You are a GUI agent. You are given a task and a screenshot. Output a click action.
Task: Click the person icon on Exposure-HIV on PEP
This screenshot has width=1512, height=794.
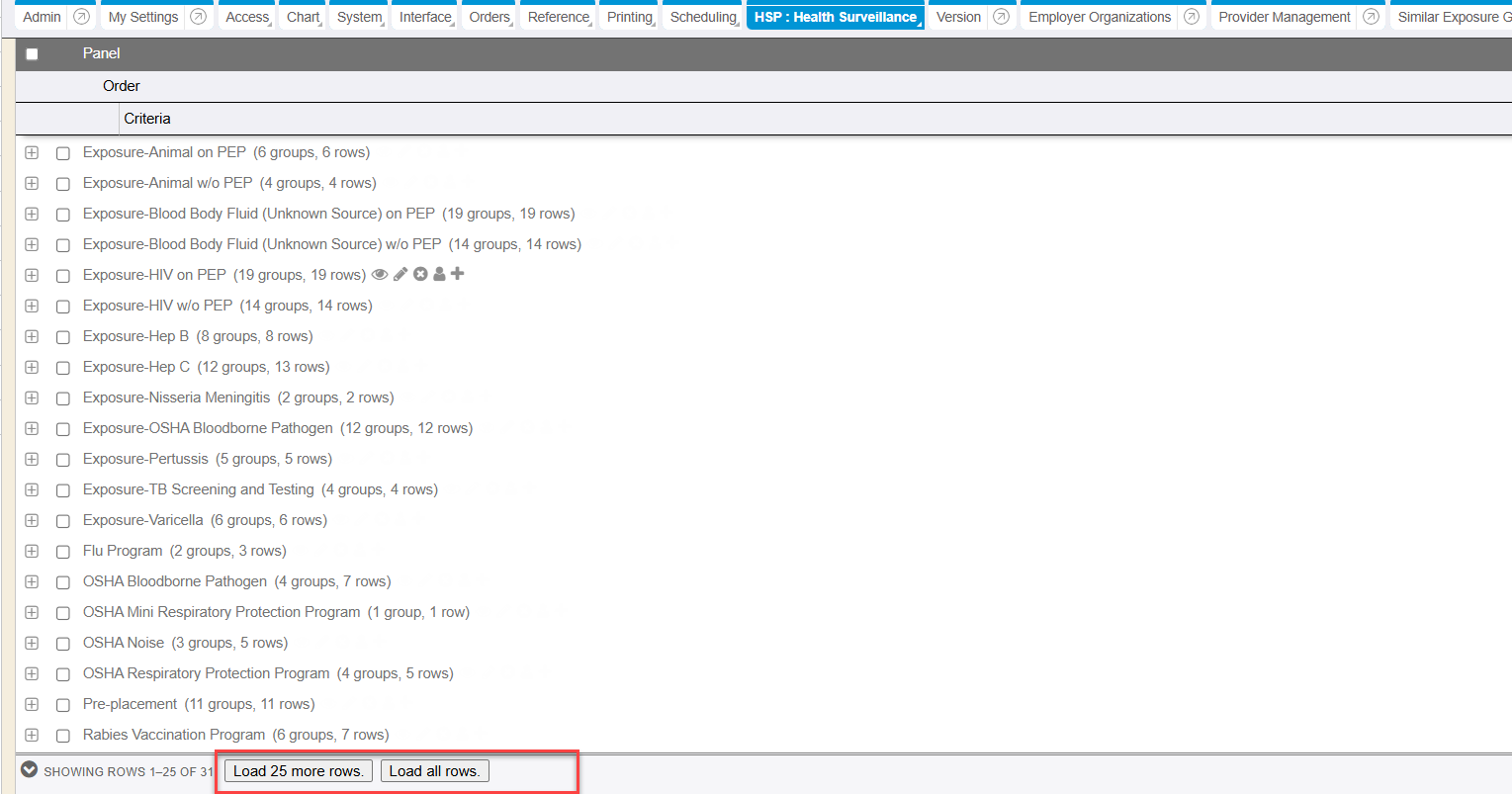pos(439,275)
